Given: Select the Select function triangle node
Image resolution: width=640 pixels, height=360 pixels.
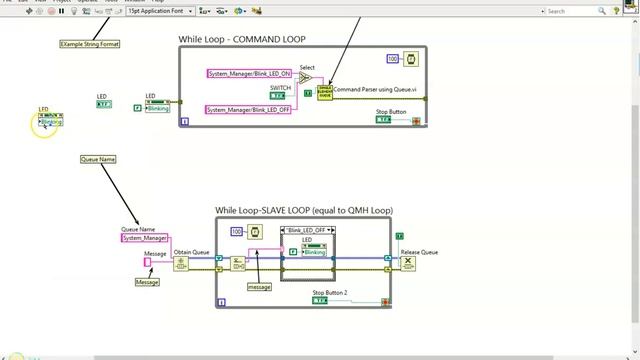Looking at the screenshot, I should point(305,78).
